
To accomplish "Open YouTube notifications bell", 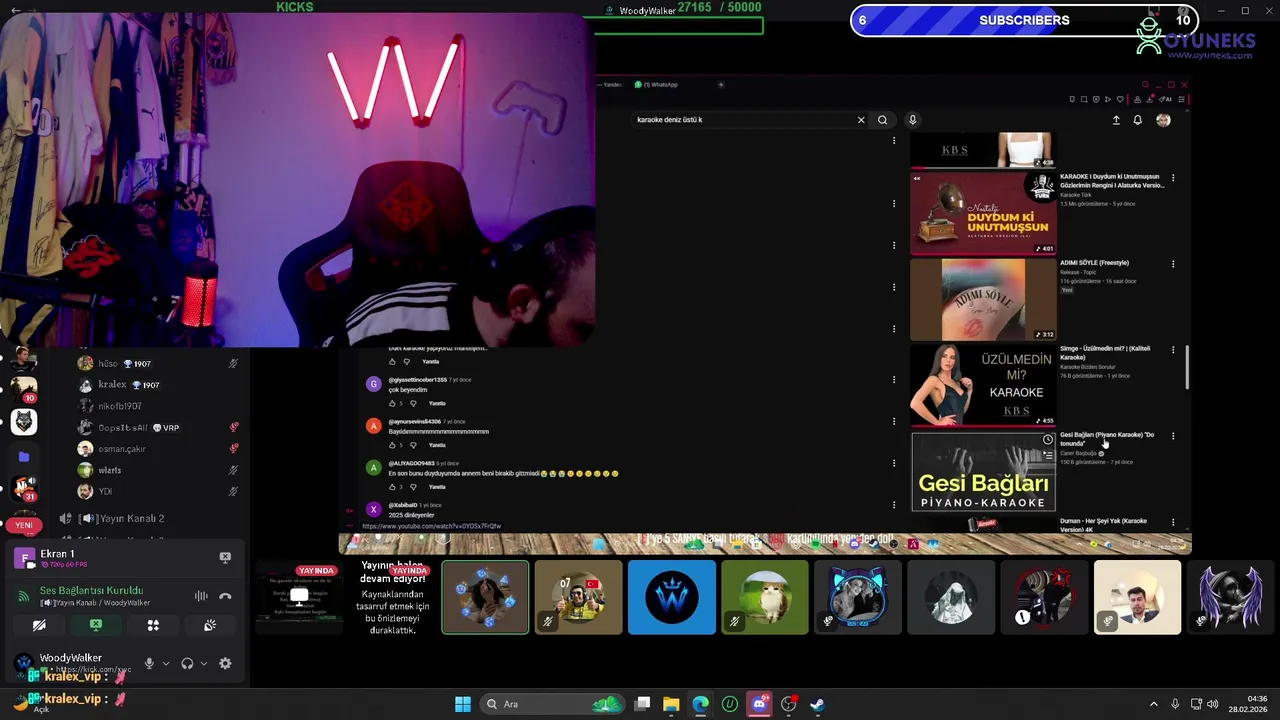I will [x=1137, y=120].
